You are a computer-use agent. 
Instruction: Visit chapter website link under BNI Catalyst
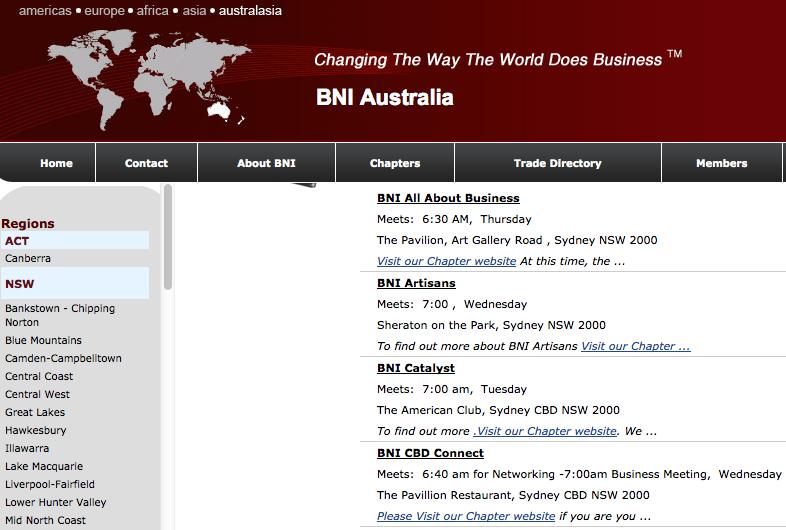[x=545, y=431]
